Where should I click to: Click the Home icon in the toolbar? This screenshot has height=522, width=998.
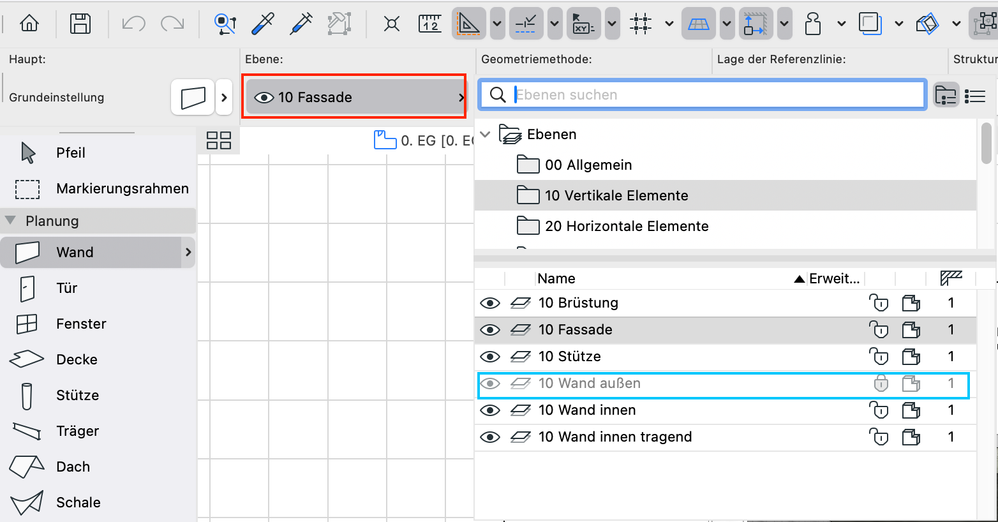pyautogui.click(x=29, y=24)
